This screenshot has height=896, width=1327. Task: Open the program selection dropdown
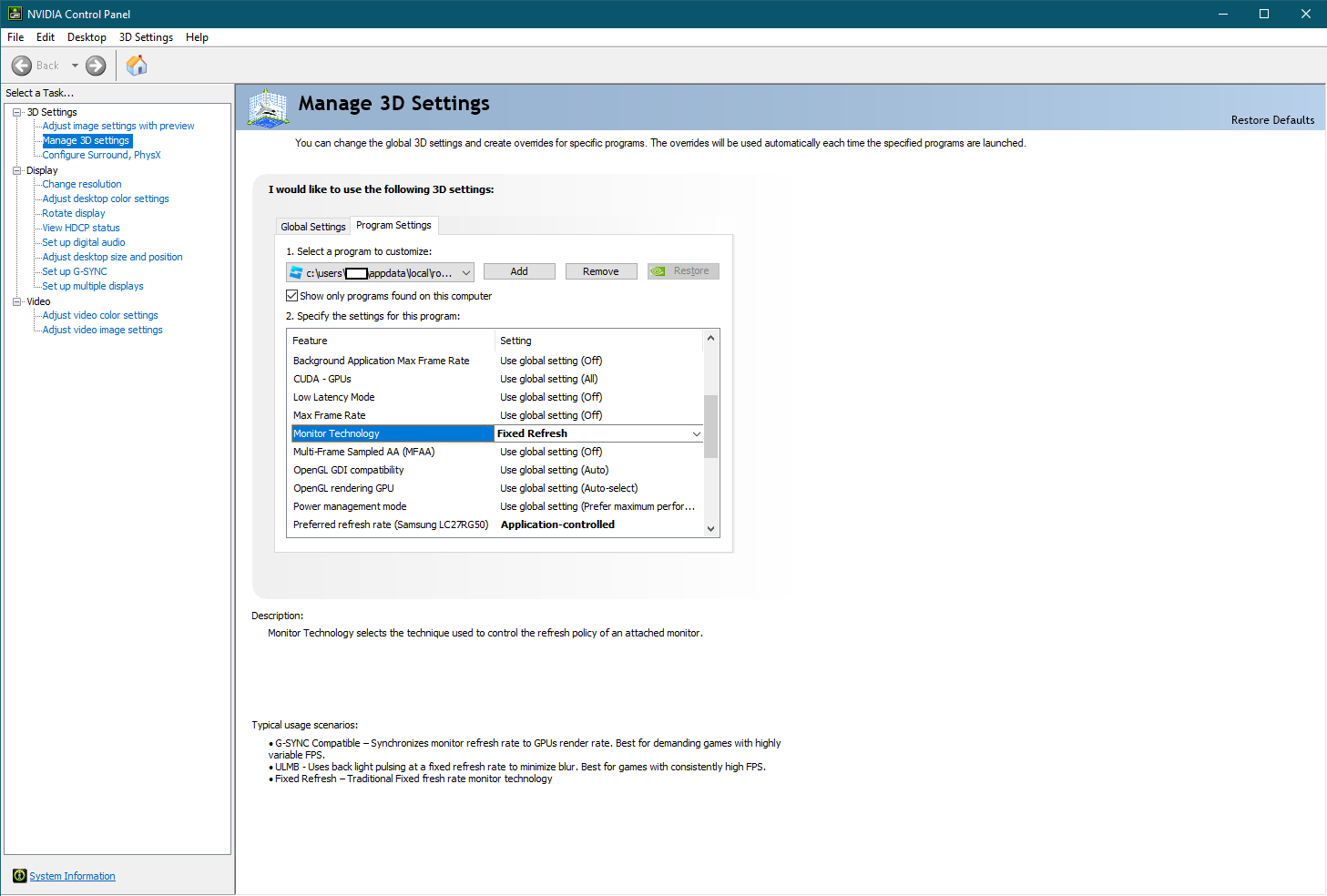pos(381,272)
